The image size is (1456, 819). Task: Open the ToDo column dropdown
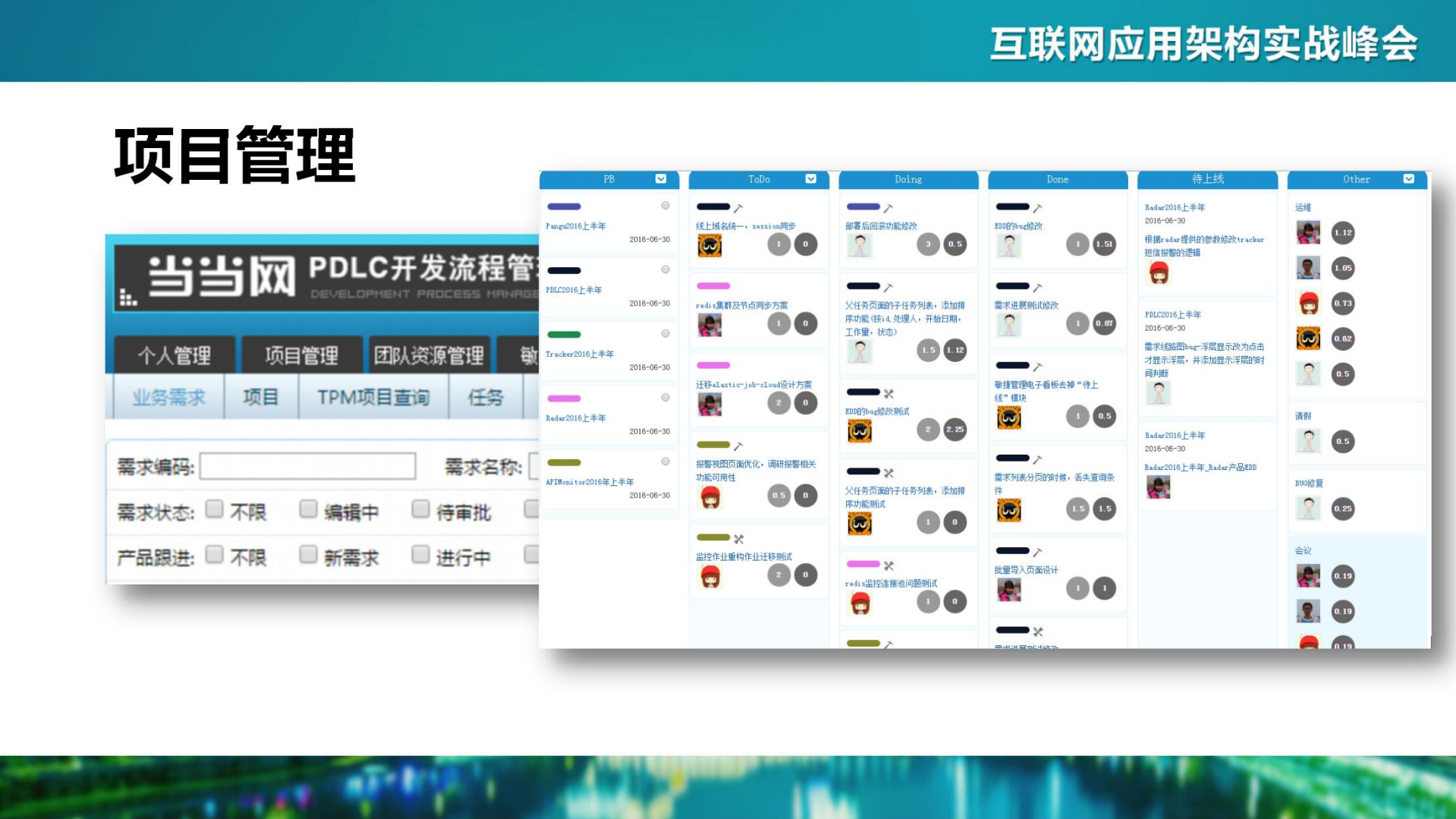pos(810,179)
